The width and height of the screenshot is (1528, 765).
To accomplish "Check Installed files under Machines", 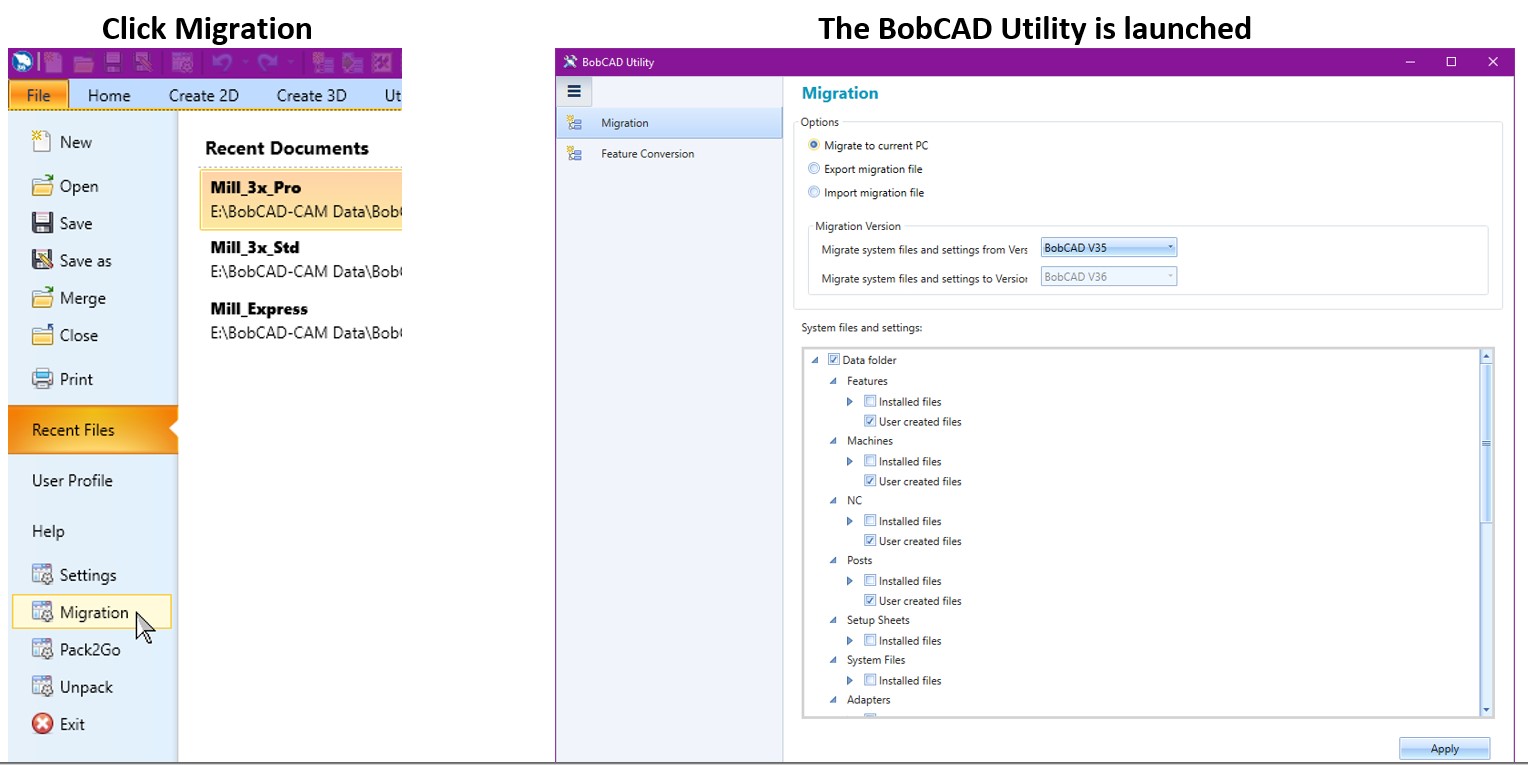I will click(x=870, y=461).
